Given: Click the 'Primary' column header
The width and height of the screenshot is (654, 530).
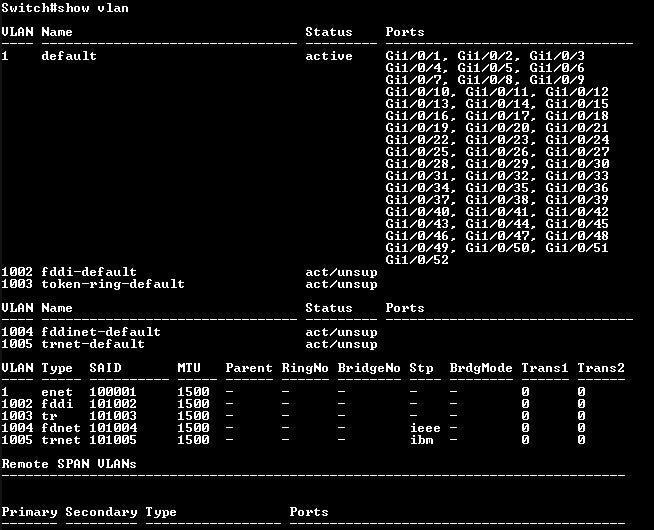Looking at the screenshot, I should [29, 512].
